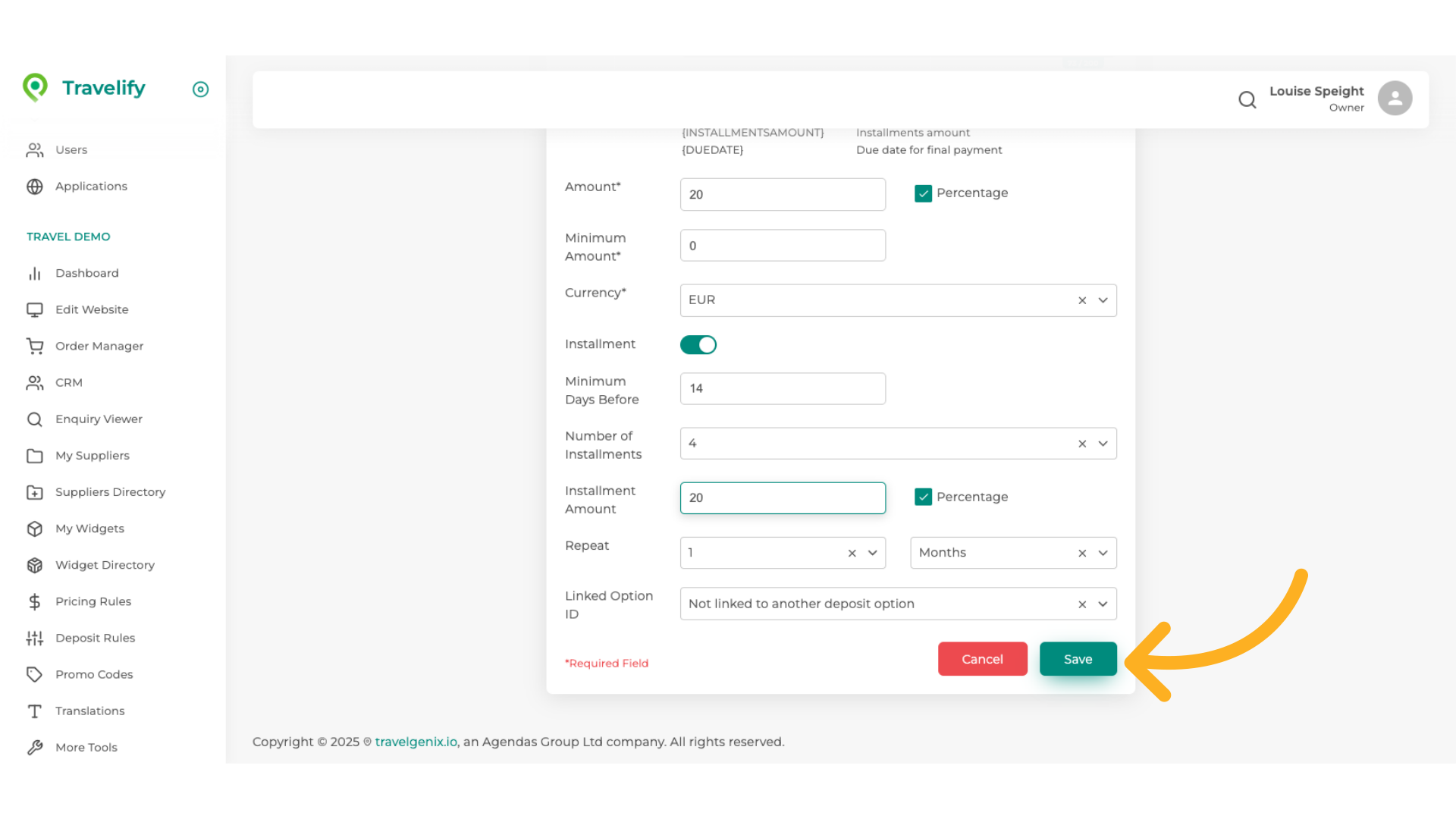Image resolution: width=1456 pixels, height=819 pixels.
Task: Click the Promo Codes tag icon
Action: tap(35, 674)
